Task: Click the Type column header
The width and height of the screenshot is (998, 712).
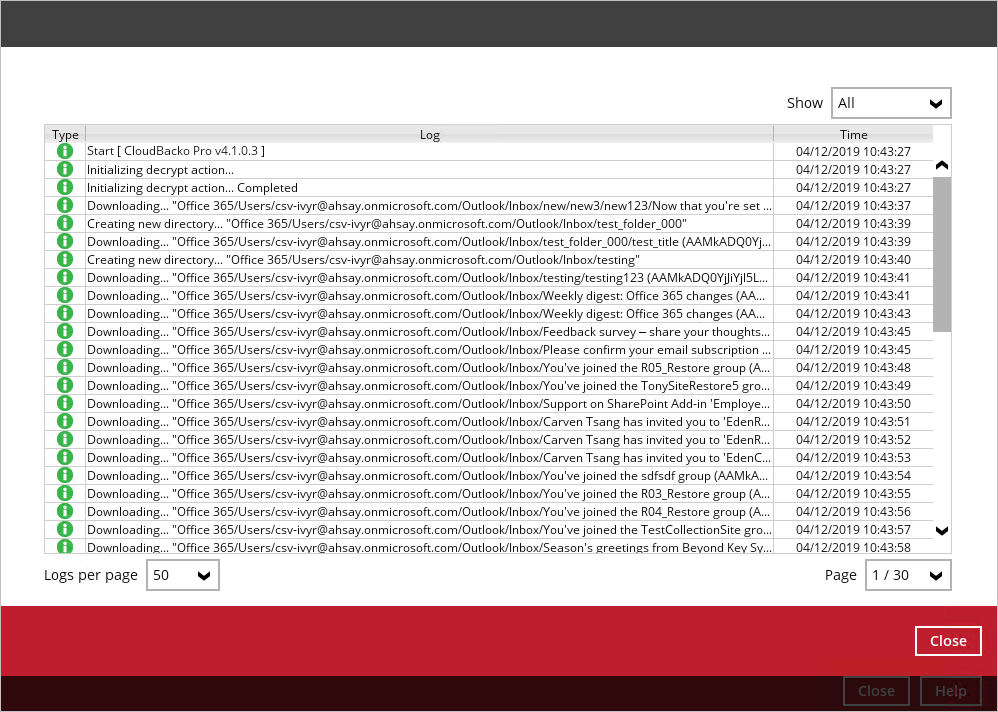Action: [65, 134]
